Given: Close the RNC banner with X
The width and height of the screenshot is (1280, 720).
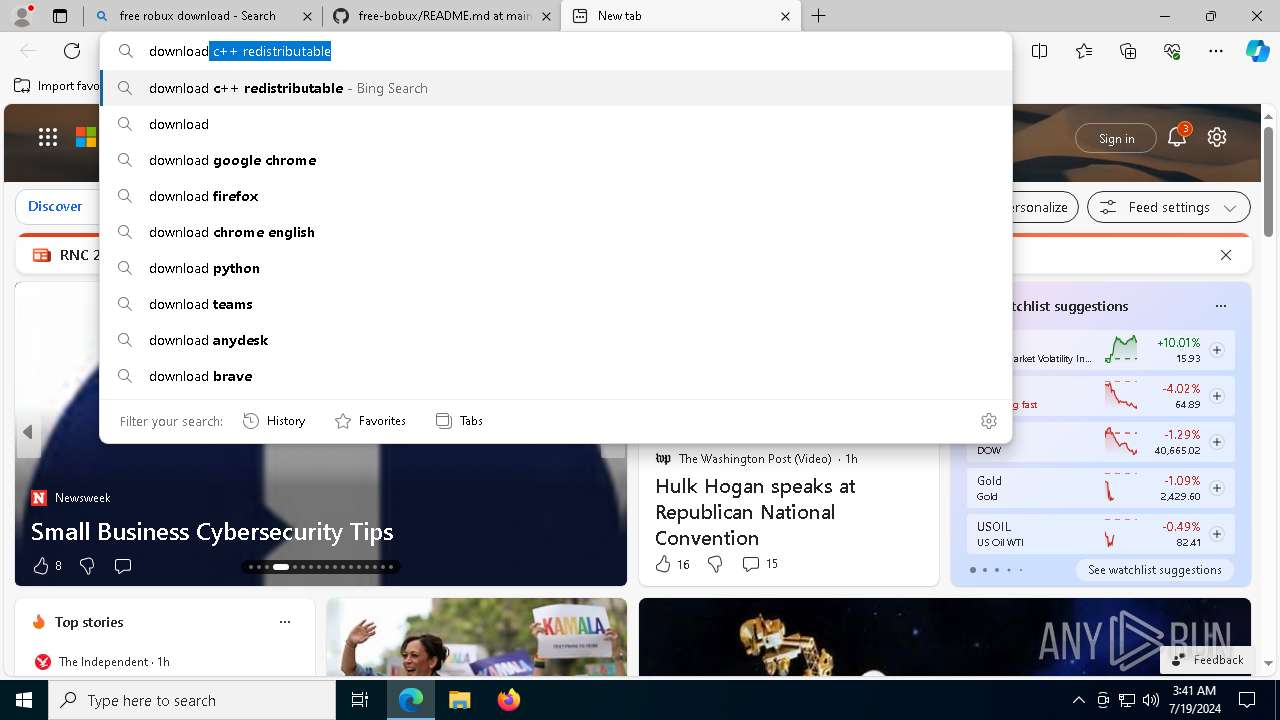Looking at the screenshot, I should [1226, 255].
